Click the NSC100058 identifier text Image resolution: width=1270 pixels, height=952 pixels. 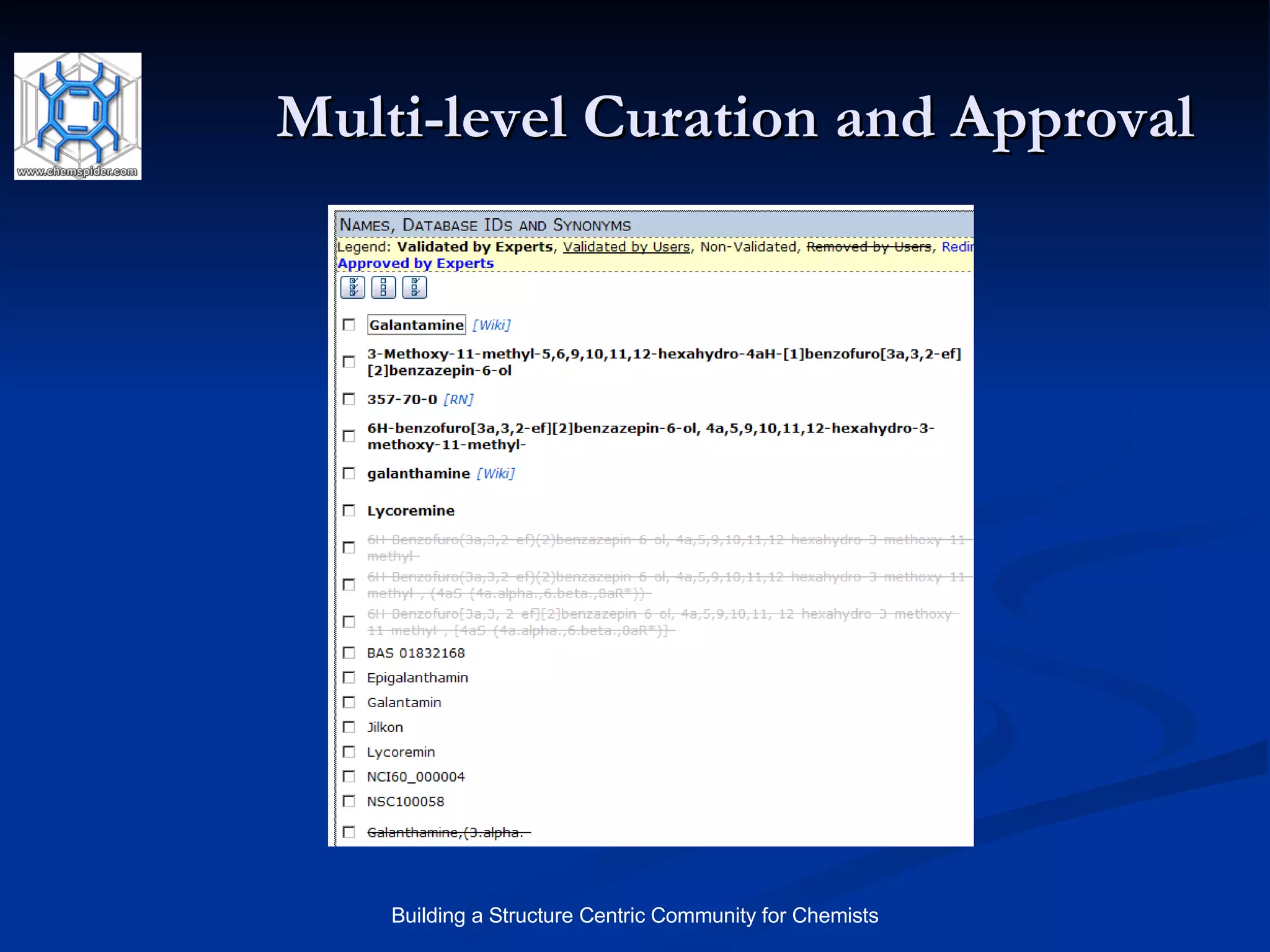pyautogui.click(x=406, y=801)
